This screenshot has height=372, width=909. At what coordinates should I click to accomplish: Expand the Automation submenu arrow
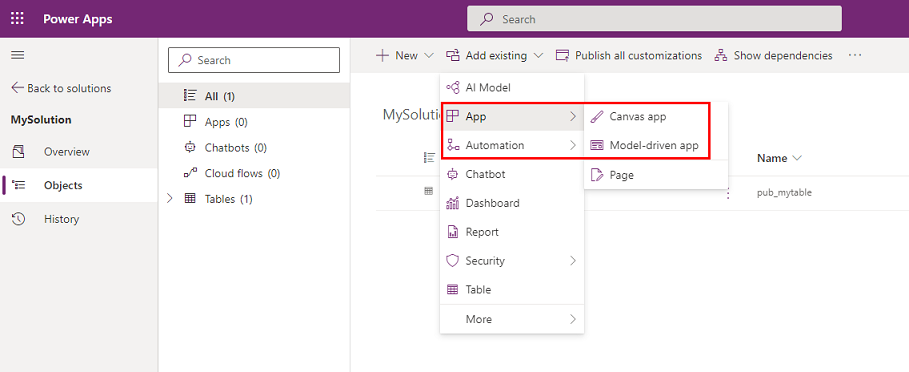(573, 145)
